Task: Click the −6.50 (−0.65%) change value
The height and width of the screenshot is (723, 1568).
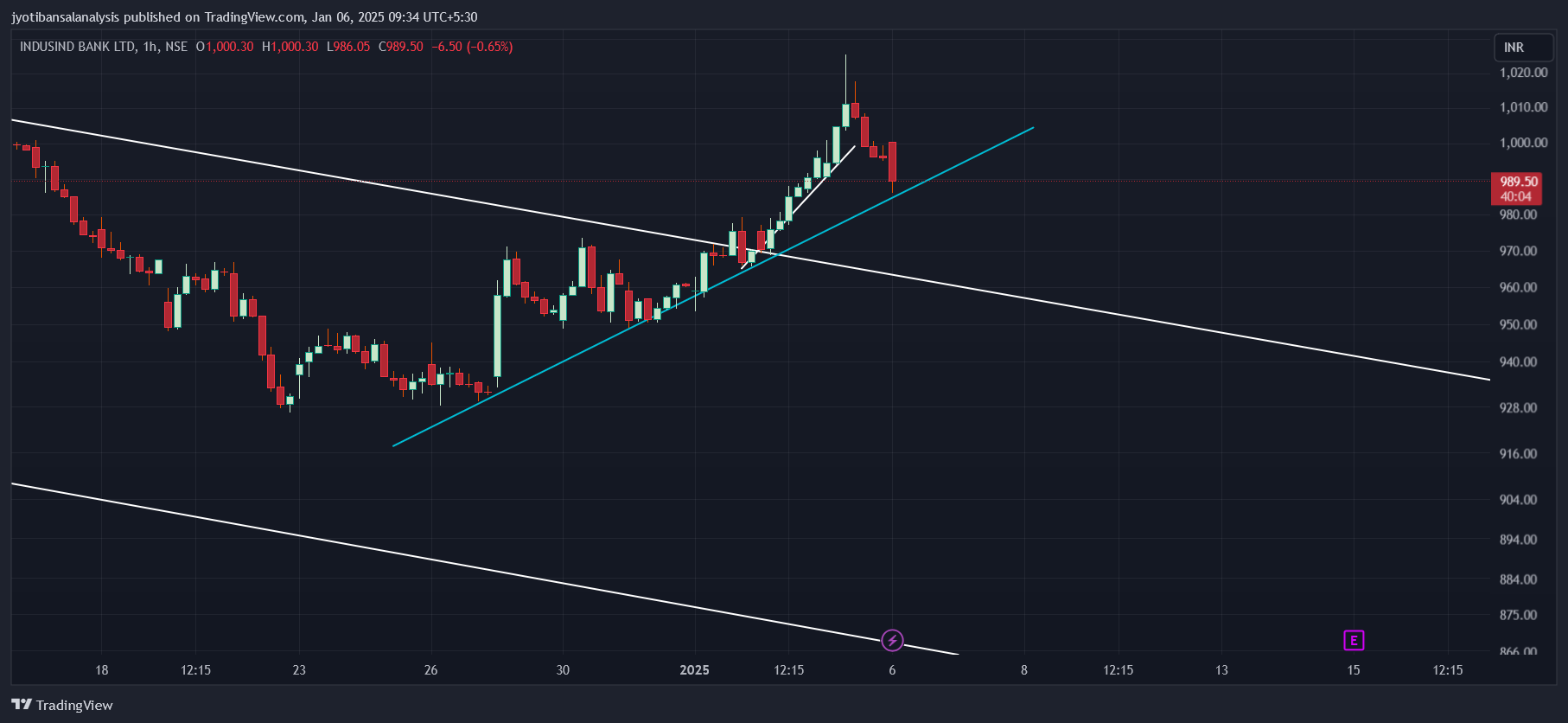Action: coord(472,47)
